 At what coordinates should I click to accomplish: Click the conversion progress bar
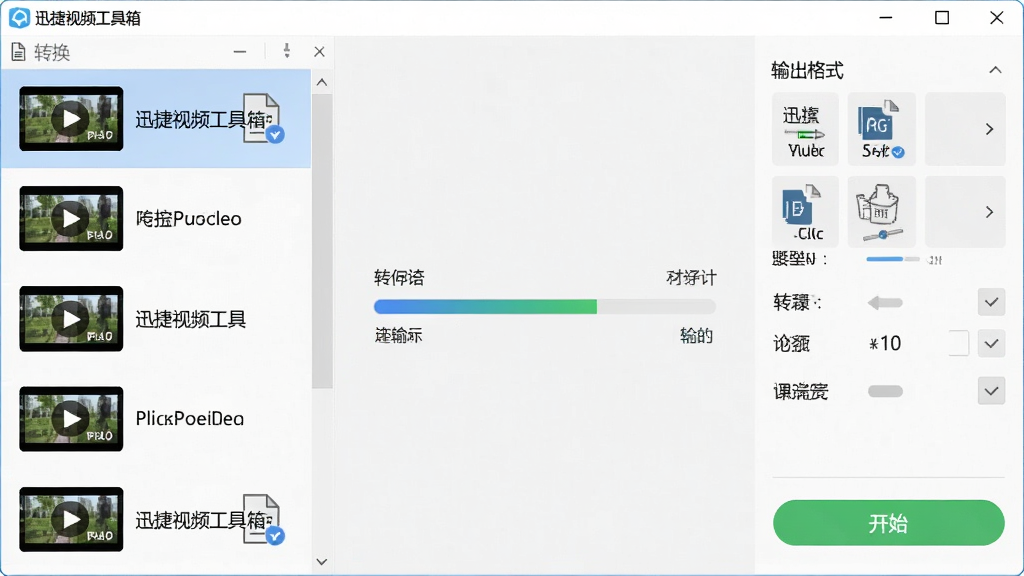tap(545, 306)
